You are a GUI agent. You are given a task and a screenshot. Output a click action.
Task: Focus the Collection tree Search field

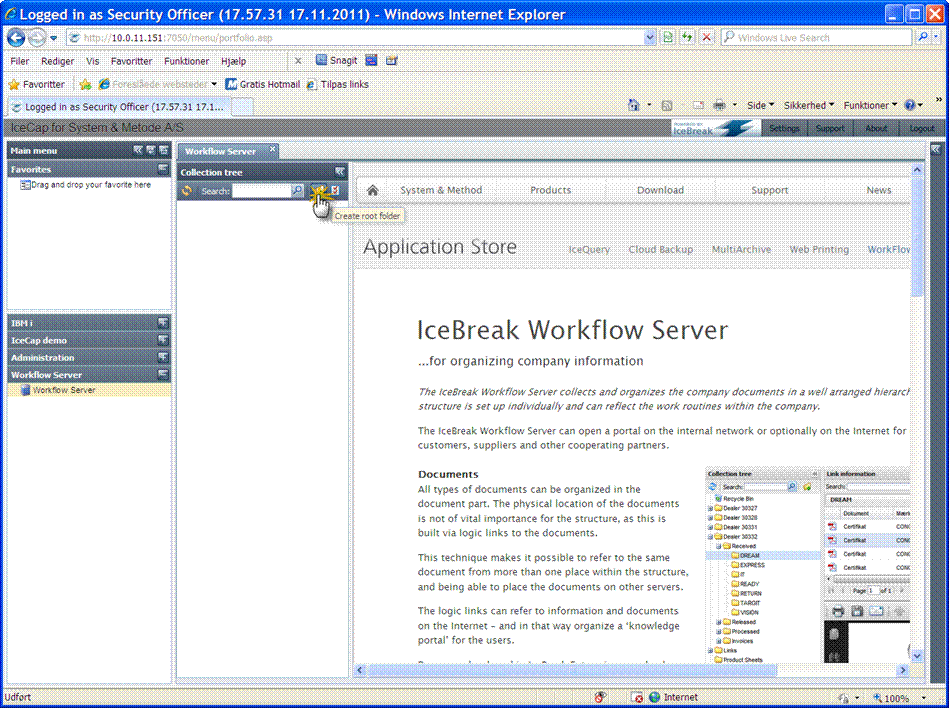261,191
